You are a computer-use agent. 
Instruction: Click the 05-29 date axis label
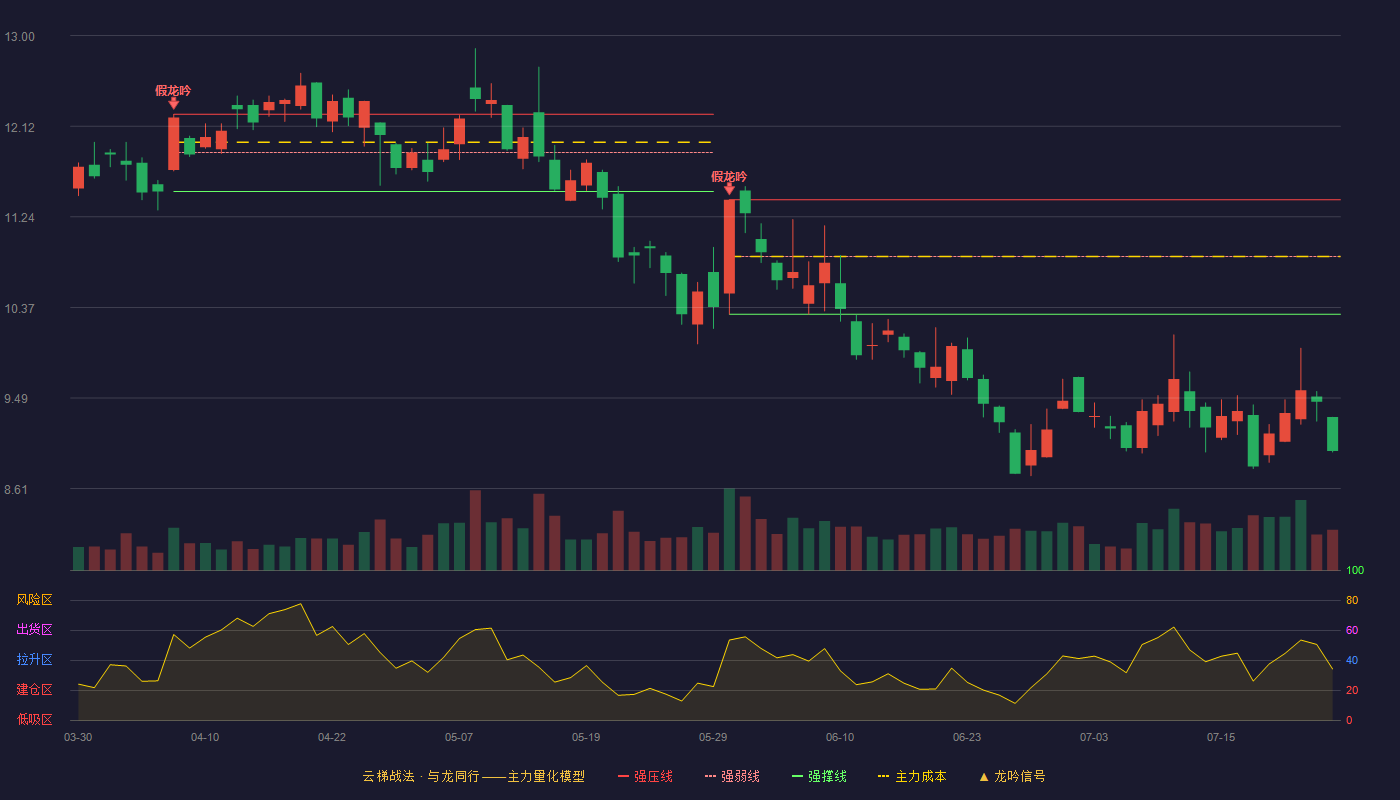[713, 737]
